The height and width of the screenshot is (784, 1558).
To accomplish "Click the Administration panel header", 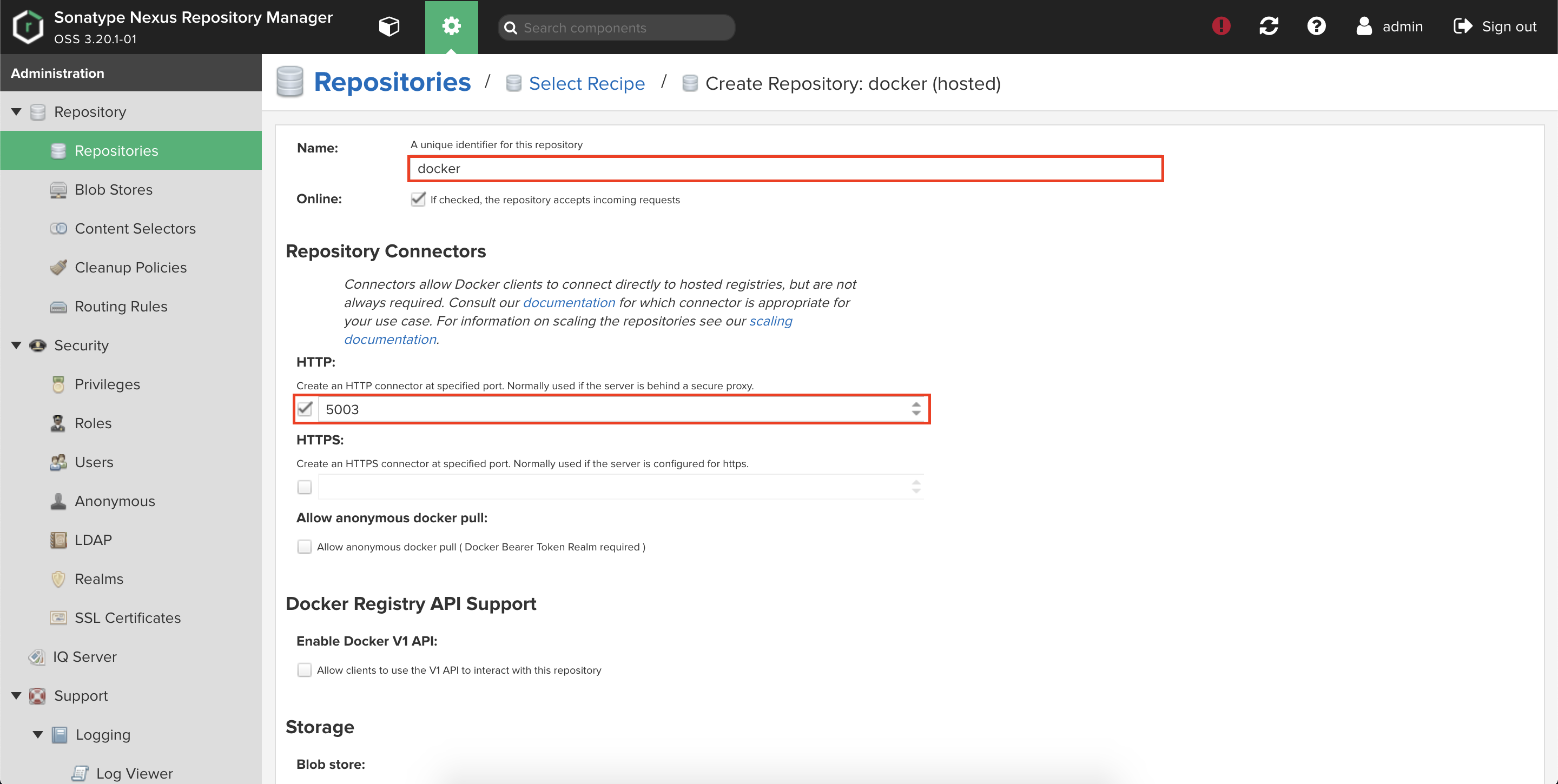I will 130,72.
